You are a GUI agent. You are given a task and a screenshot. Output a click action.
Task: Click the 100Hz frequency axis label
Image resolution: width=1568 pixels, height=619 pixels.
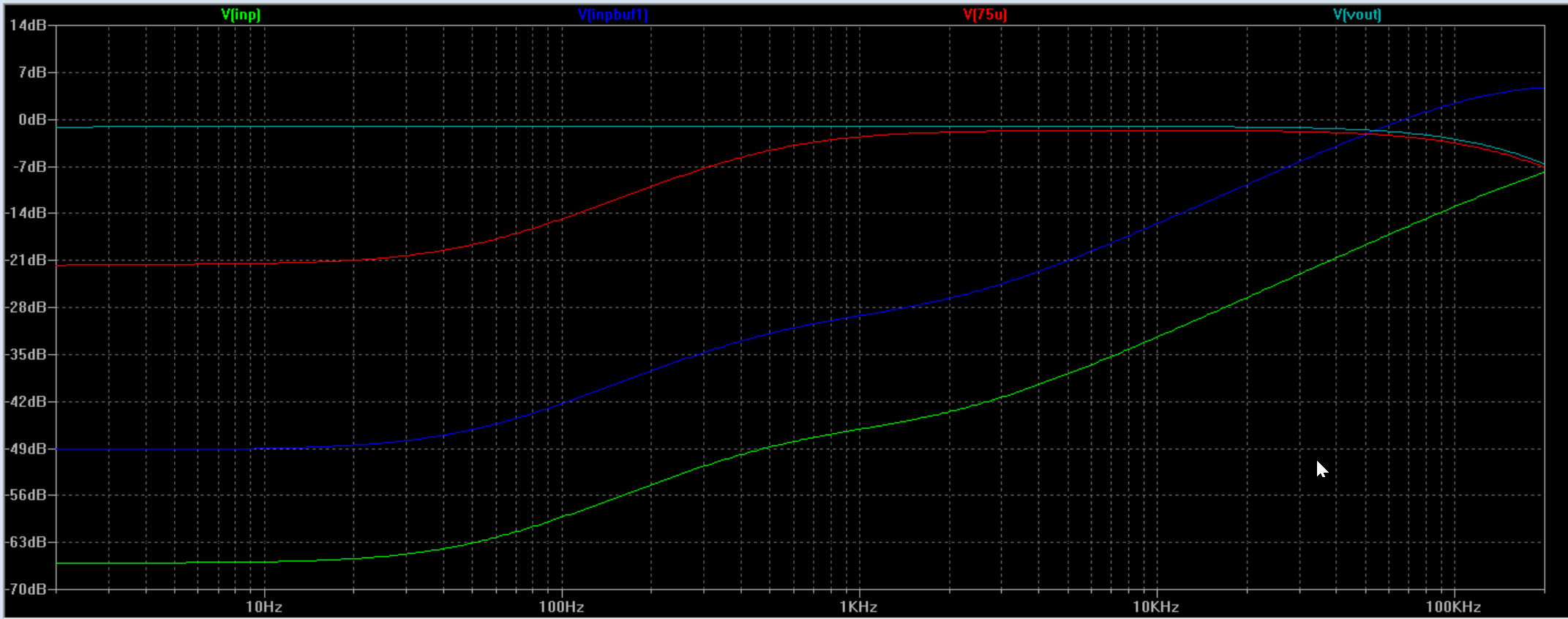click(561, 607)
